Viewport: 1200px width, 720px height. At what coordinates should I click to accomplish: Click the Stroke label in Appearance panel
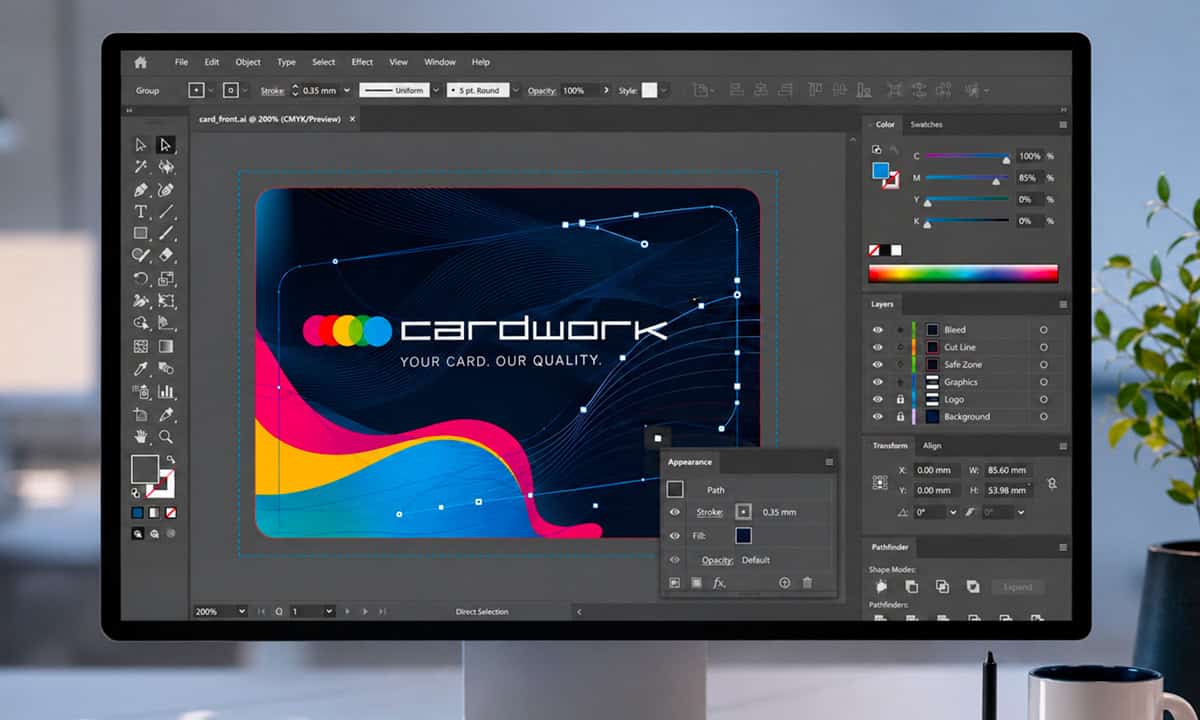coord(709,512)
